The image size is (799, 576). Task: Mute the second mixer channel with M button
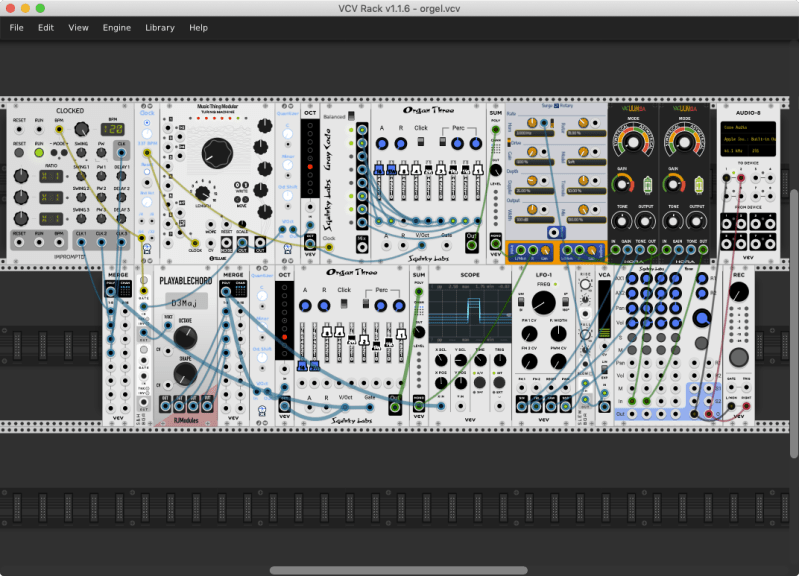coord(647,350)
